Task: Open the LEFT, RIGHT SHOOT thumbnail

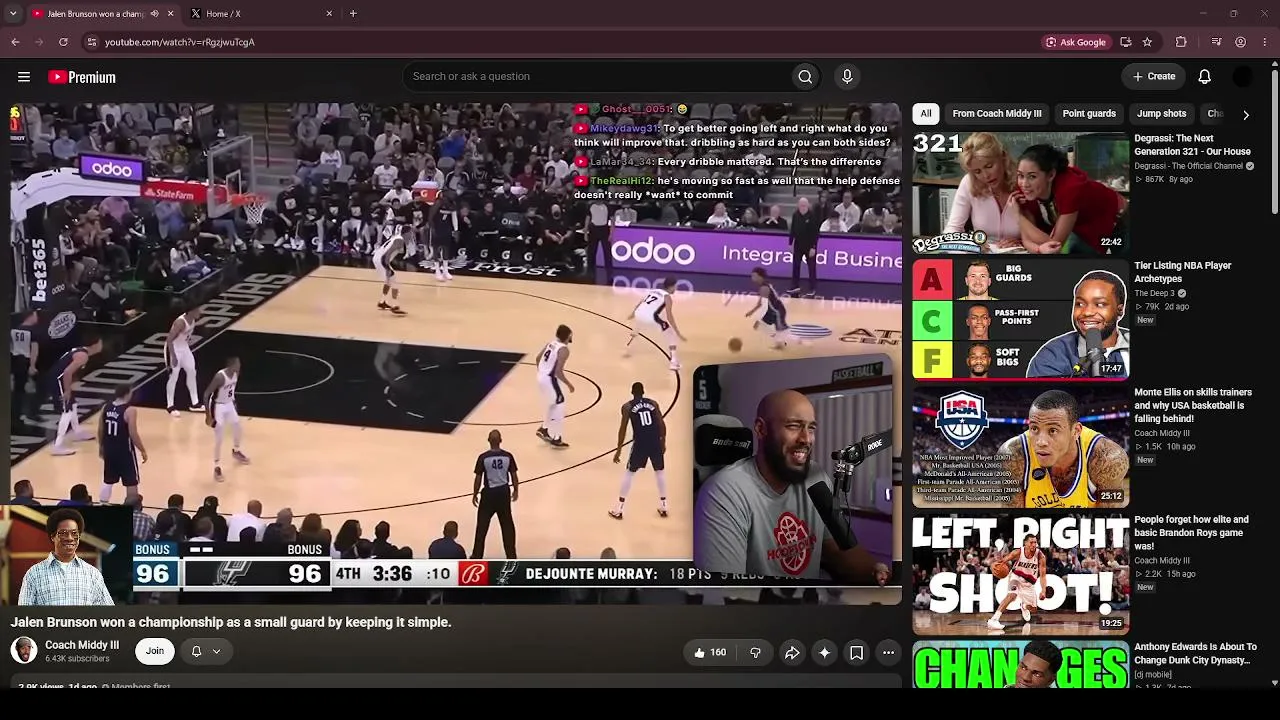Action: [x=1020, y=573]
